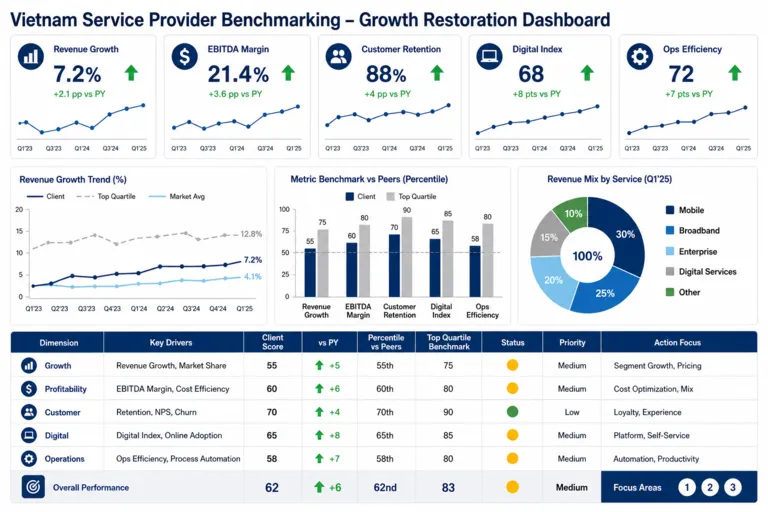Click the 4.1% Market Avg end label
The width and height of the screenshot is (768, 512).
click(x=253, y=276)
